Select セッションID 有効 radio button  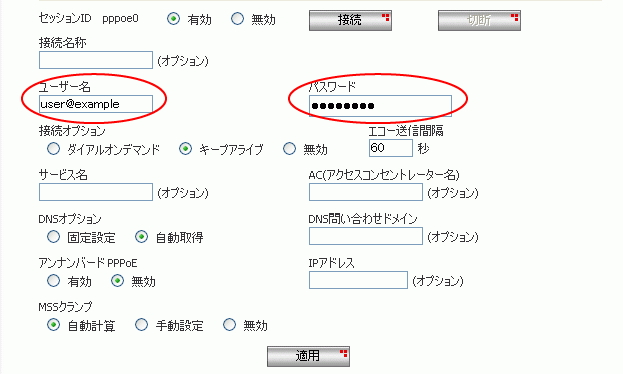[x=173, y=19]
